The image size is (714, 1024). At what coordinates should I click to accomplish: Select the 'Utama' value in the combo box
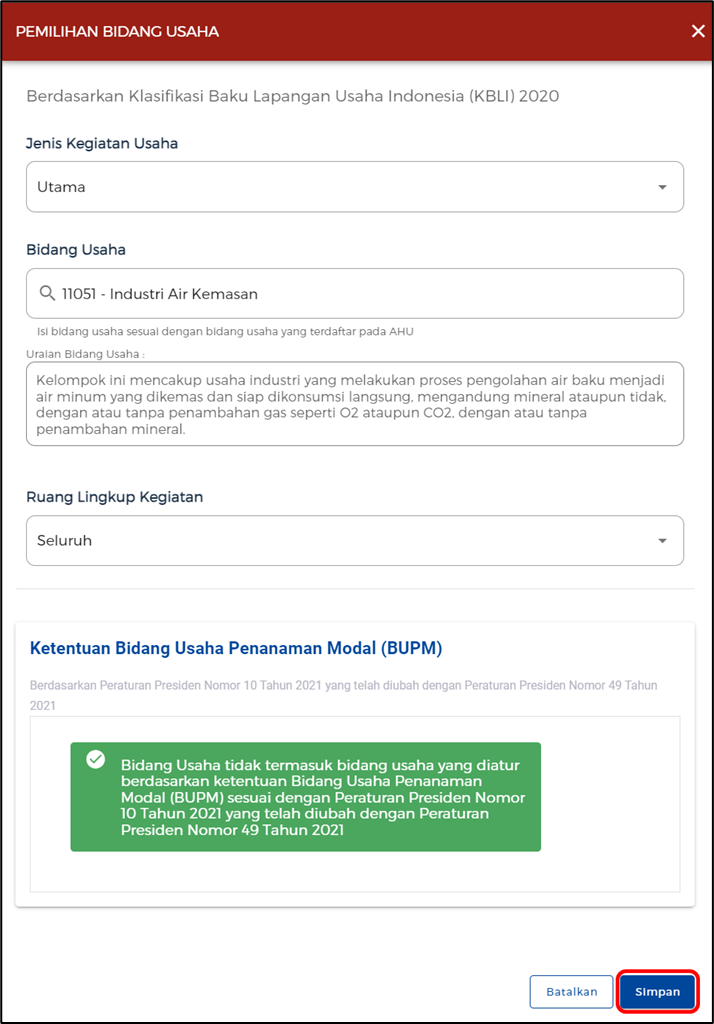point(62,187)
